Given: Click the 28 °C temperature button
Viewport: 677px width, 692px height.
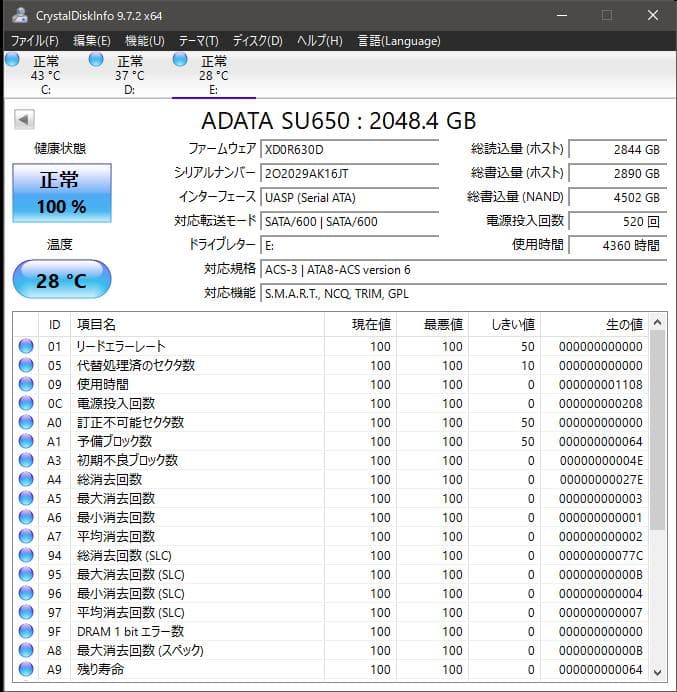Looking at the screenshot, I should (62, 279).
